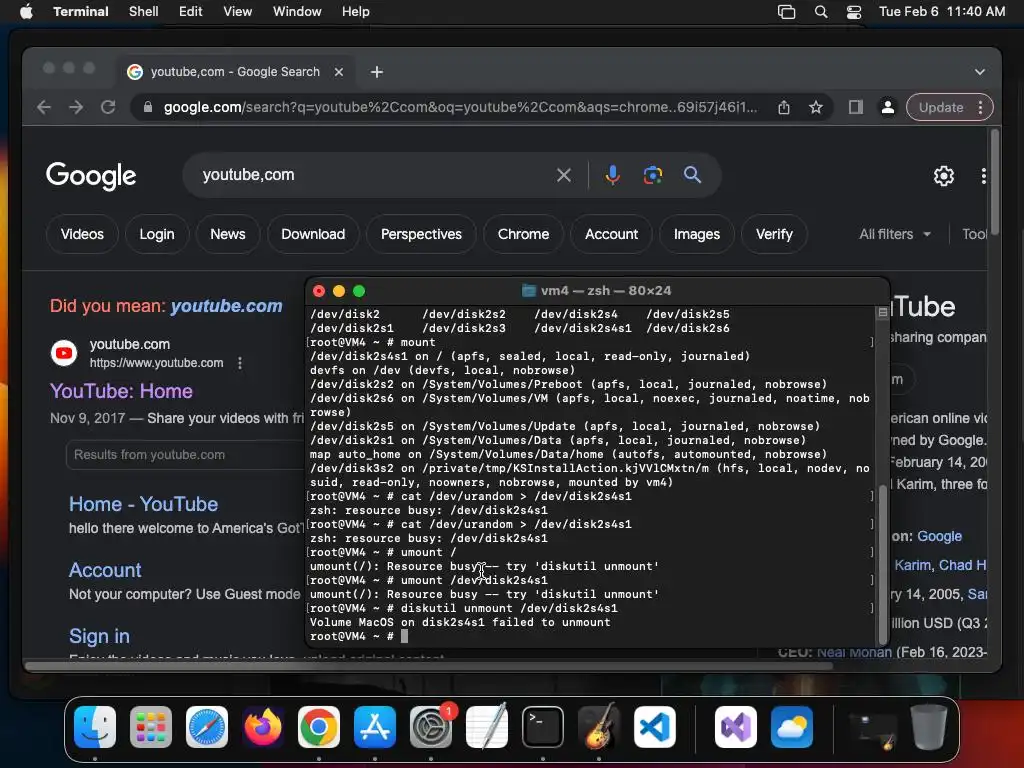Open Finder from the Dock

[x=95, y=727]
